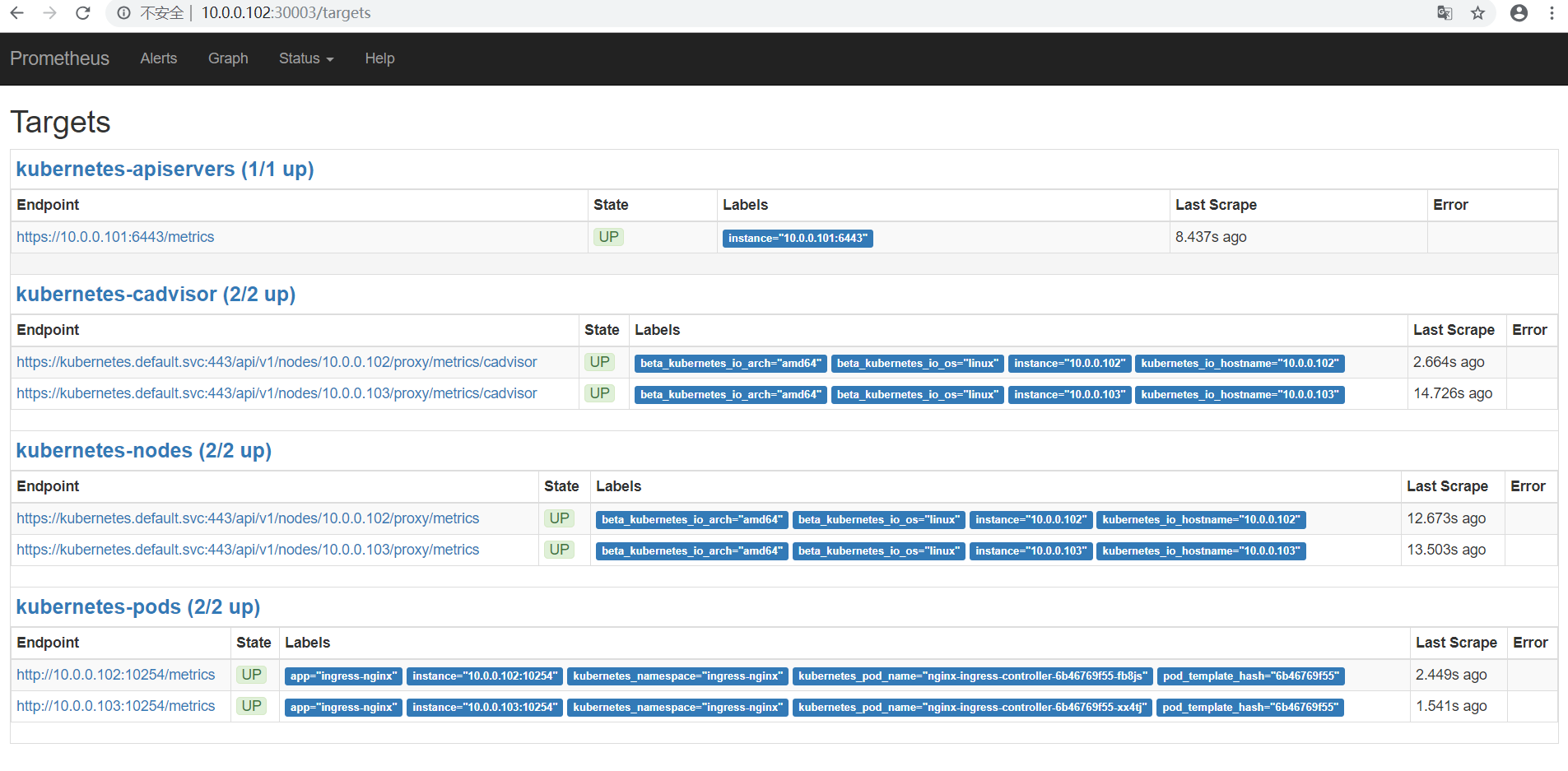
Task: Click the instance="10.0.0.103:10254" label badge
Action: click(485, 707)
